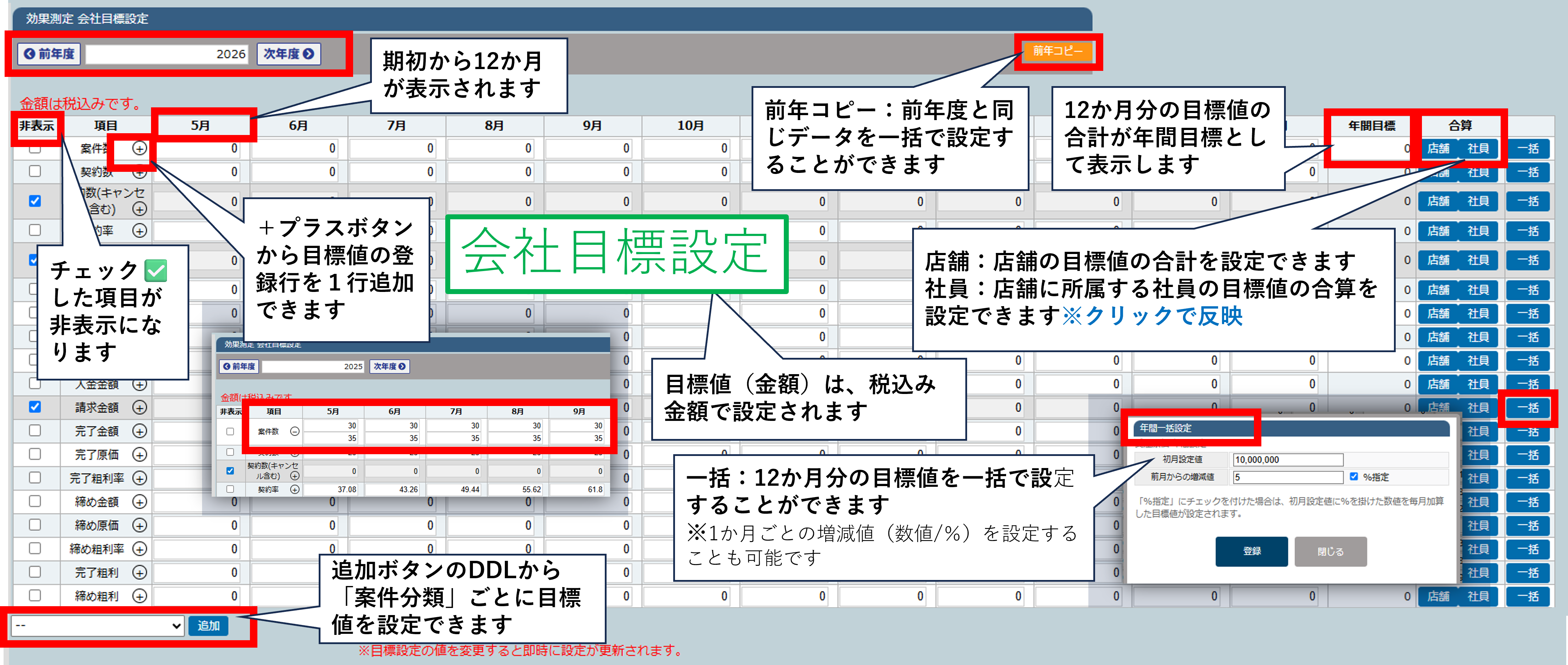Go to previous year with 前年度
1568x665 pixels.
click(49, 54)
